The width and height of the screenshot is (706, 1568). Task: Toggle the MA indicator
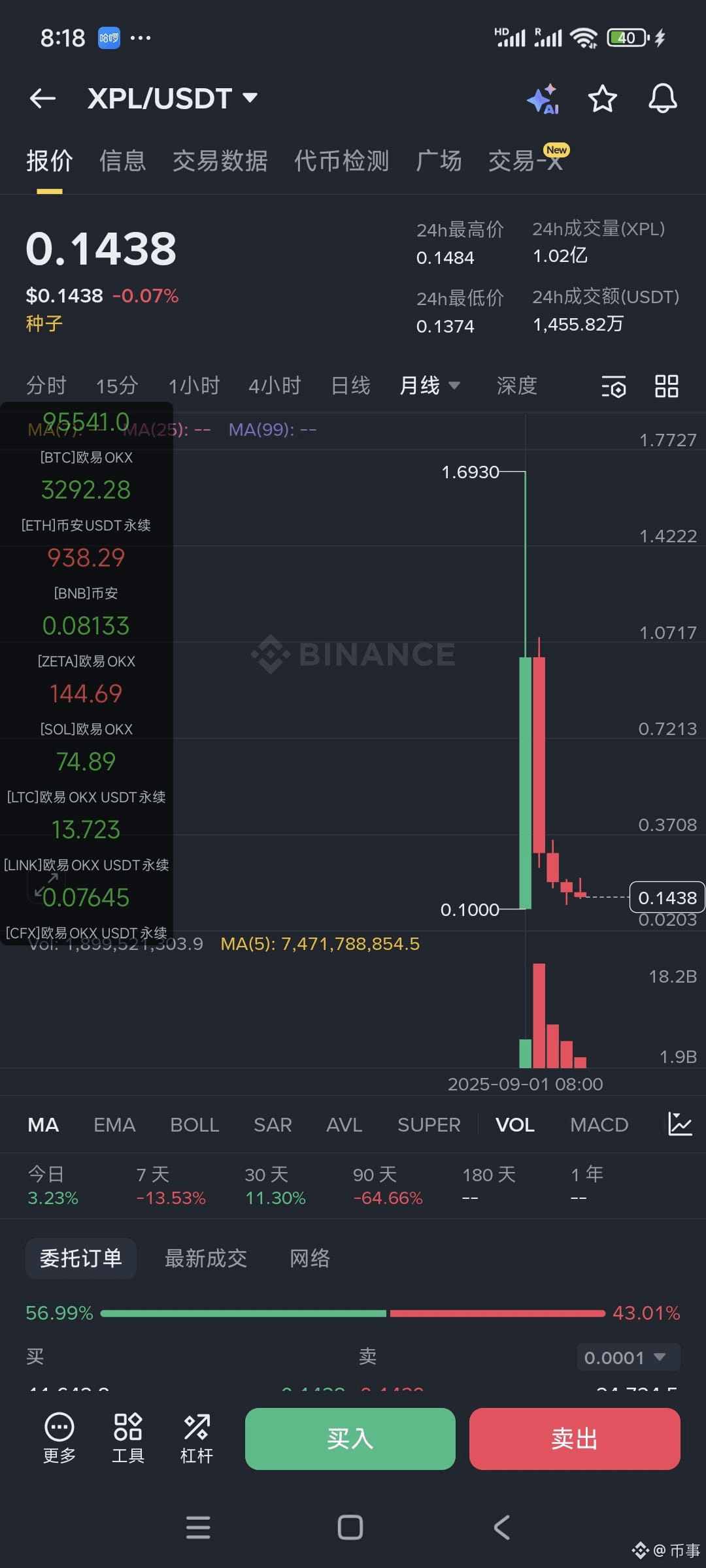click(x=43, y=1124)
